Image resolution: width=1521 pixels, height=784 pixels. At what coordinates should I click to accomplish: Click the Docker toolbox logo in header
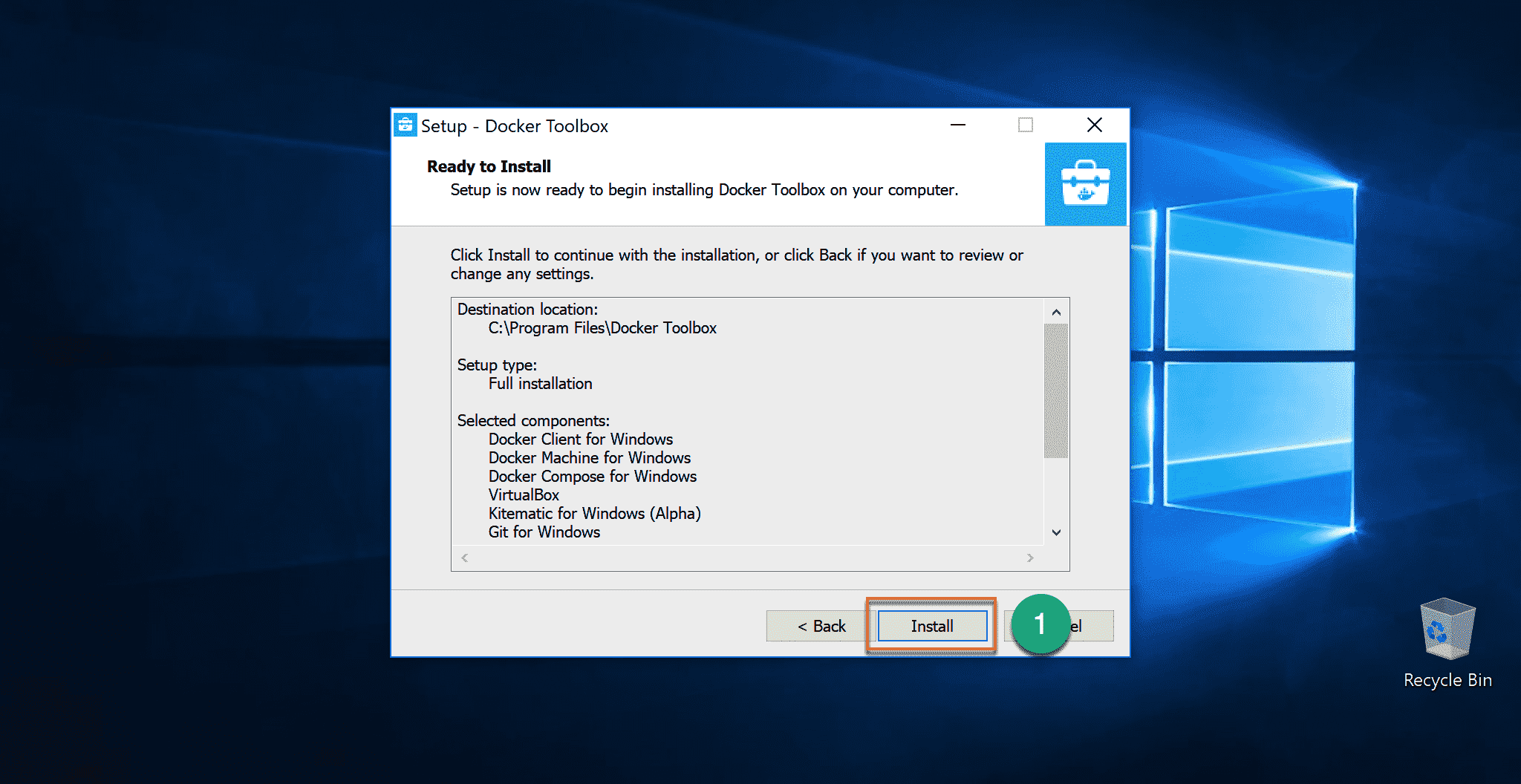1086,184
